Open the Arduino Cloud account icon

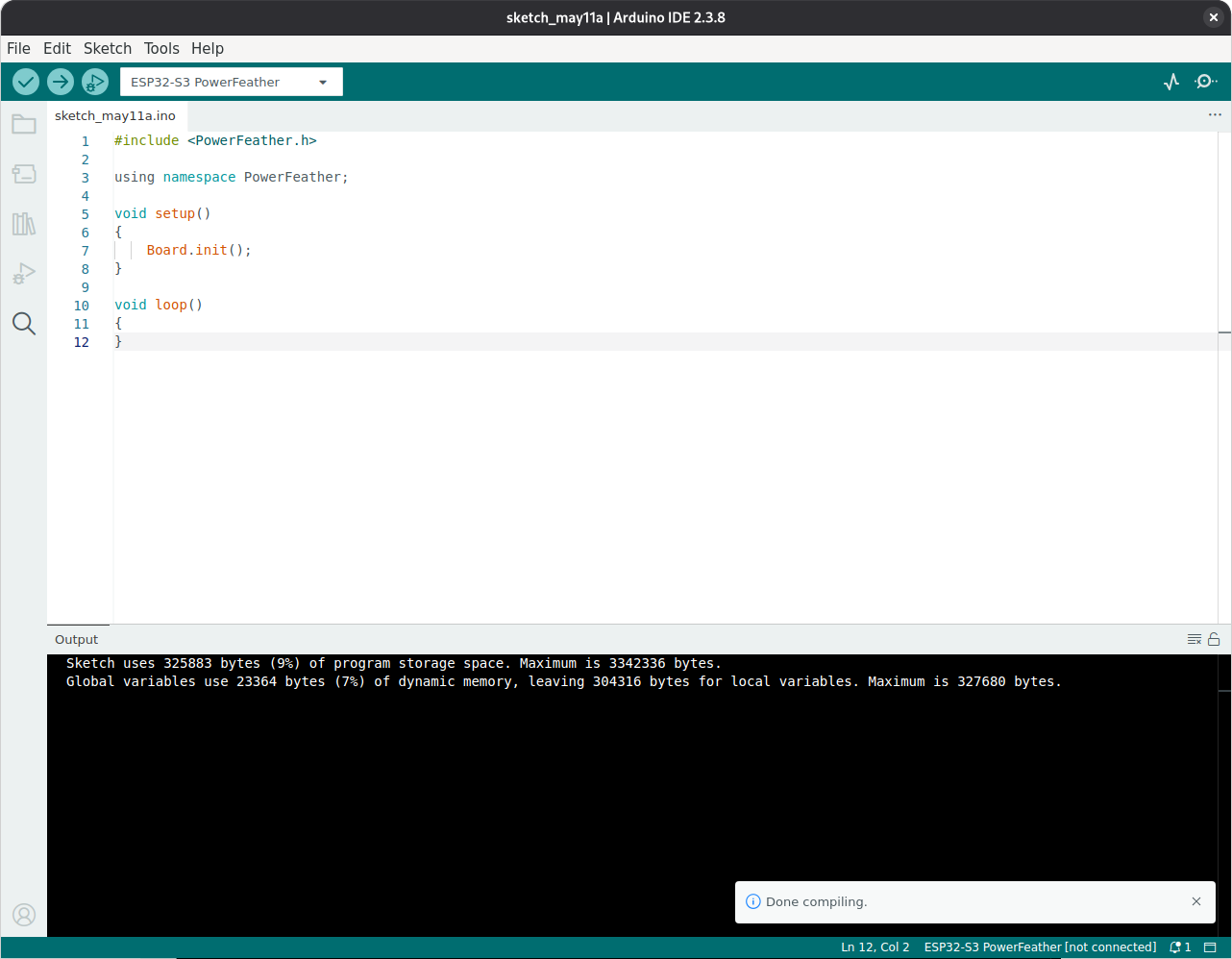(24, 914)
